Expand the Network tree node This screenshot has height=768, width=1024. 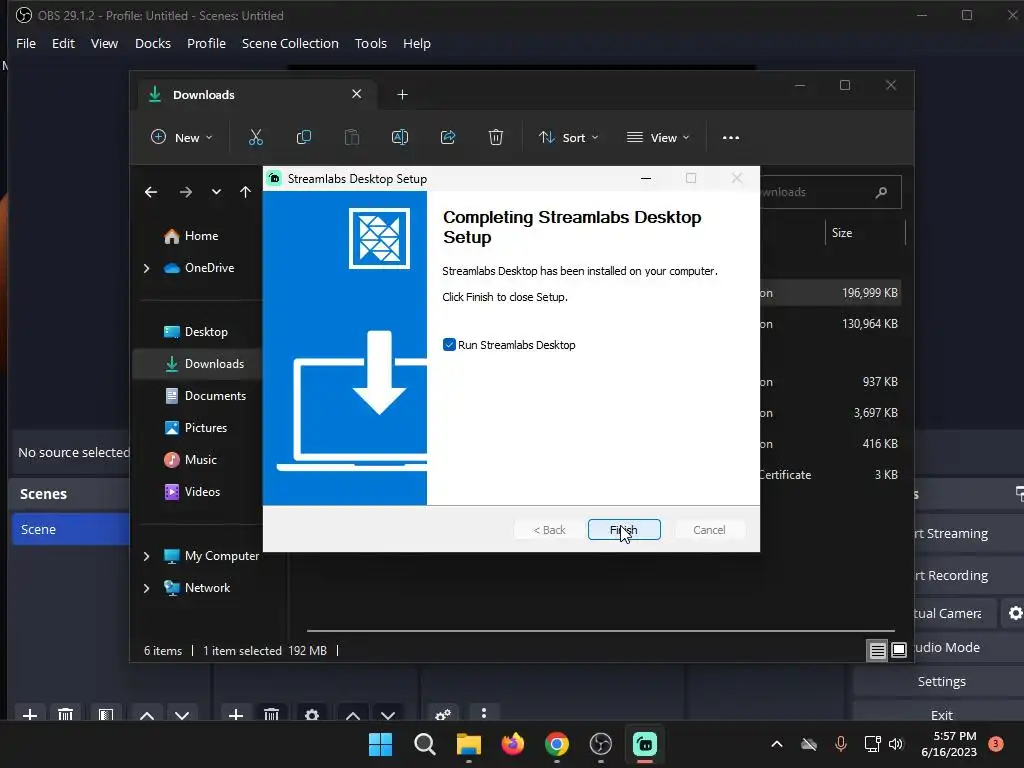click(146, 588)
